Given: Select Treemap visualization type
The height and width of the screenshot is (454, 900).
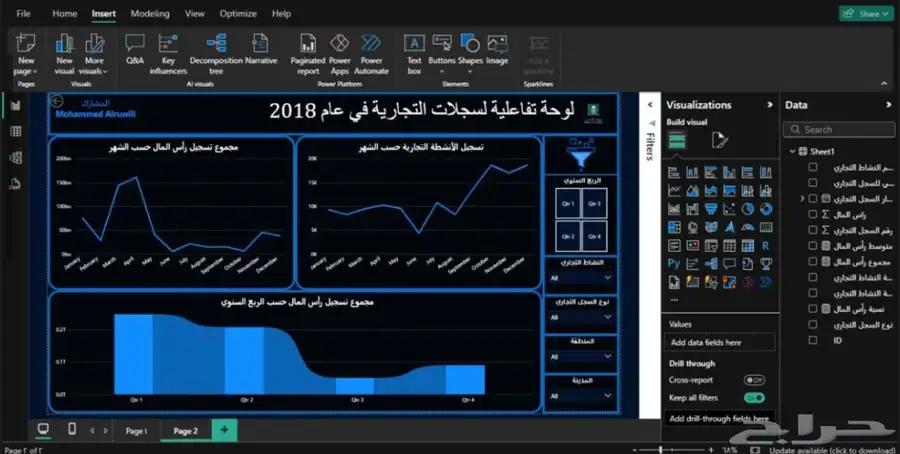Looking at the screenshot, I should (x=674, y=227).
